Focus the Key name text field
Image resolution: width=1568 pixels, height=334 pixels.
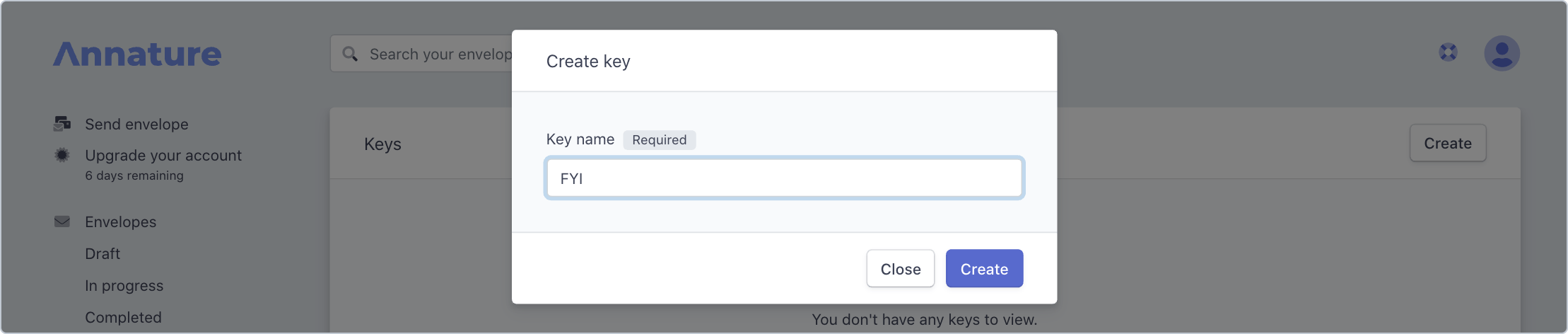click(x=784, y=178)
